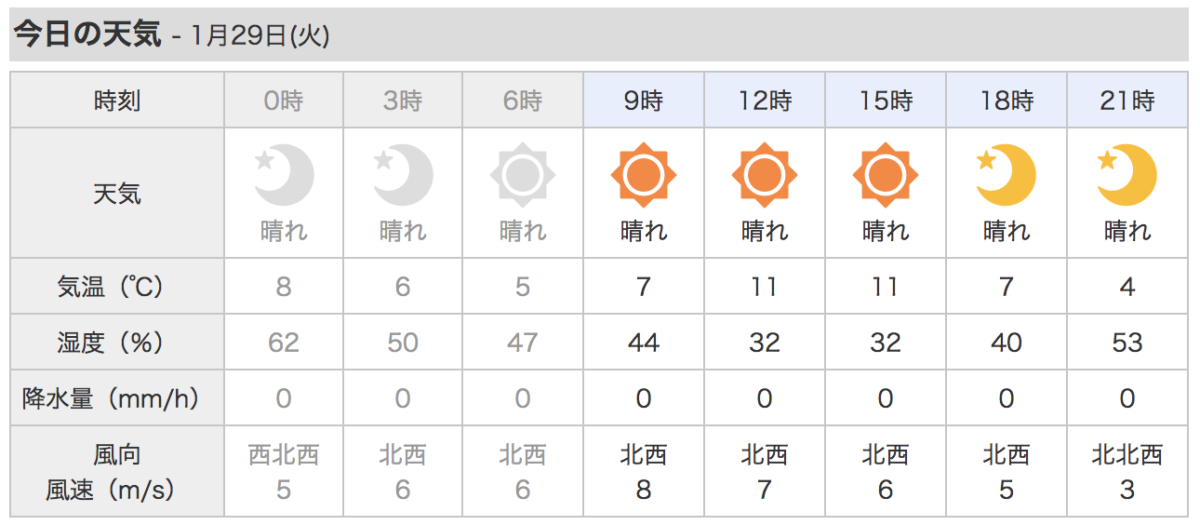Viewport: 1200px width, 525px height.
Task: Select the 21時 wind direction 北北西
Action: coord(1127,456)
